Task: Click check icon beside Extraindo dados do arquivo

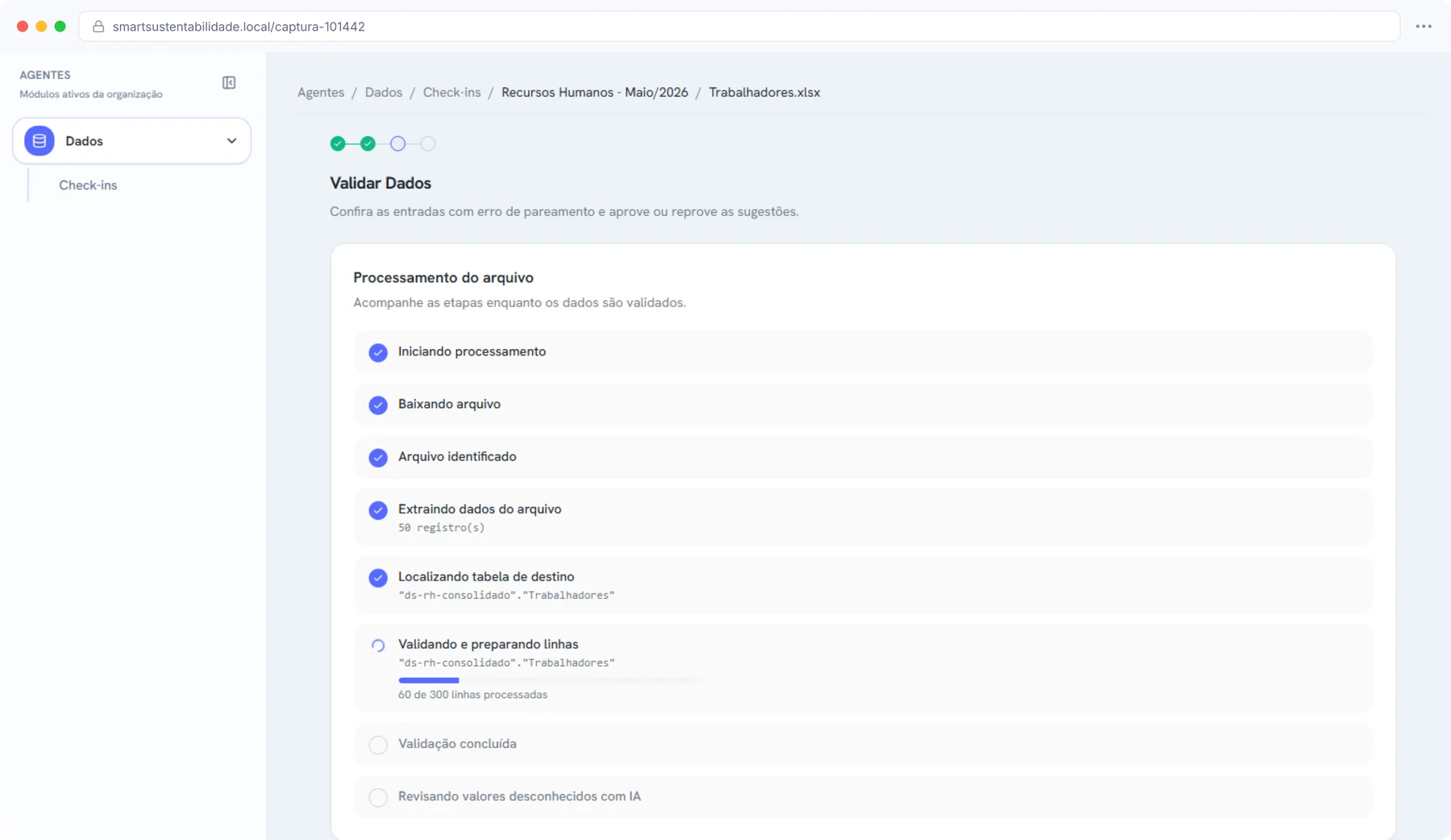Action: point(378,510)
